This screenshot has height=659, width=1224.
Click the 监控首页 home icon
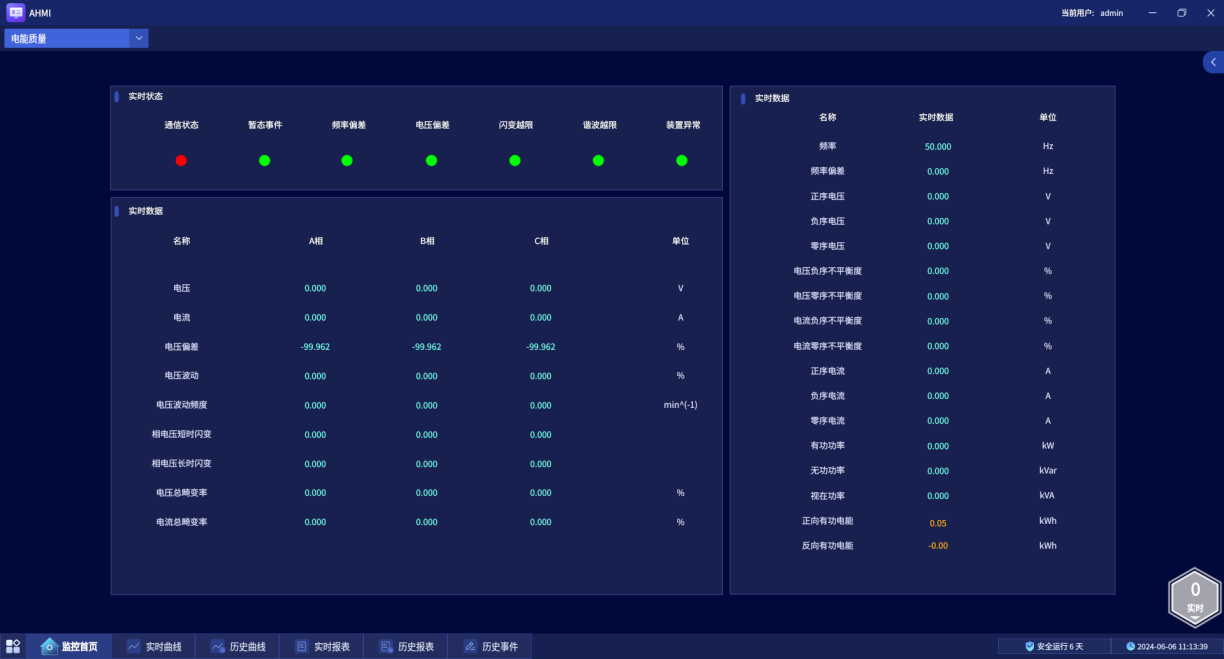49,647
